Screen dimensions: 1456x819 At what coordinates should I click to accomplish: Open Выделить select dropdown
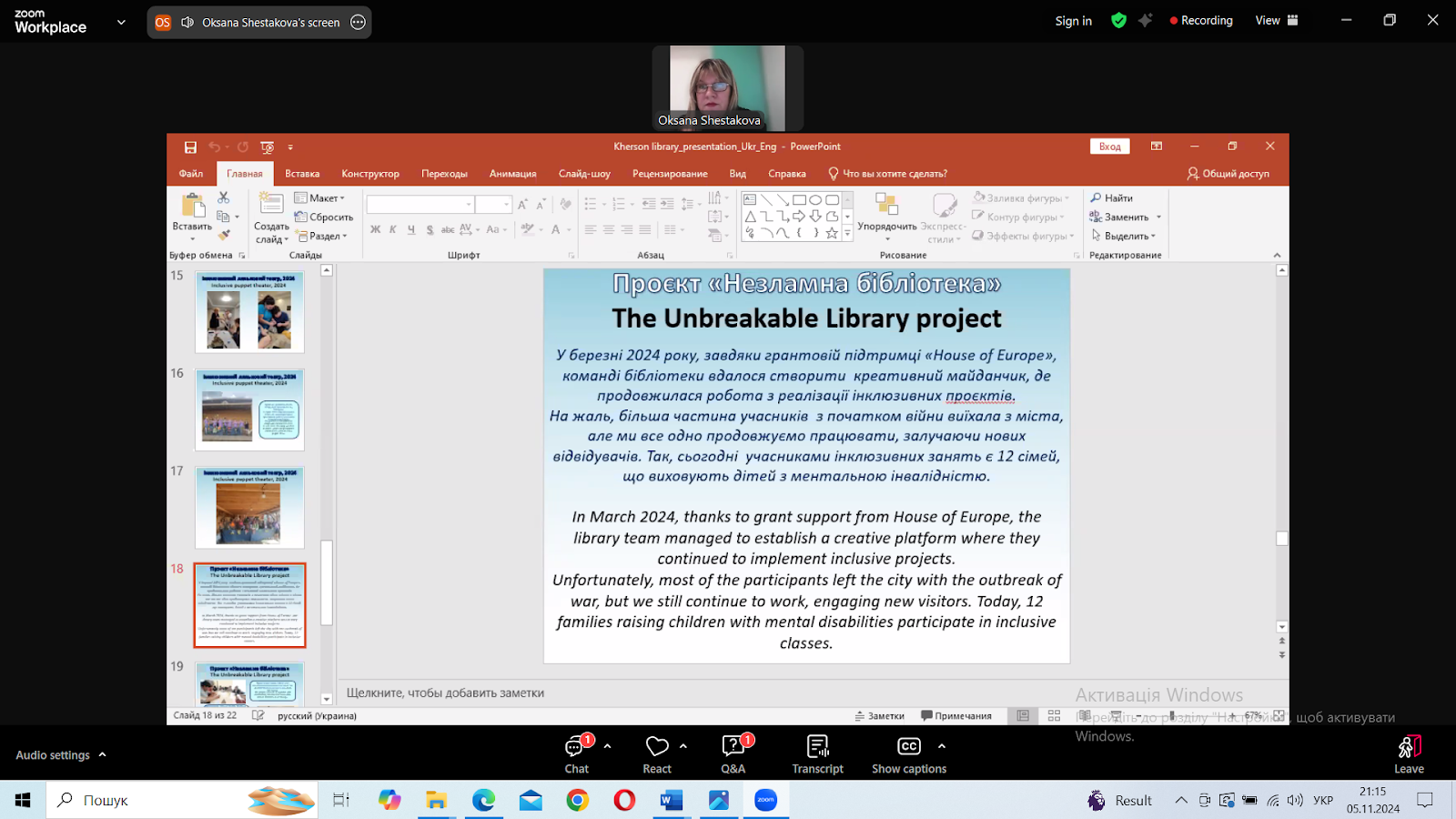(1123, 236)
